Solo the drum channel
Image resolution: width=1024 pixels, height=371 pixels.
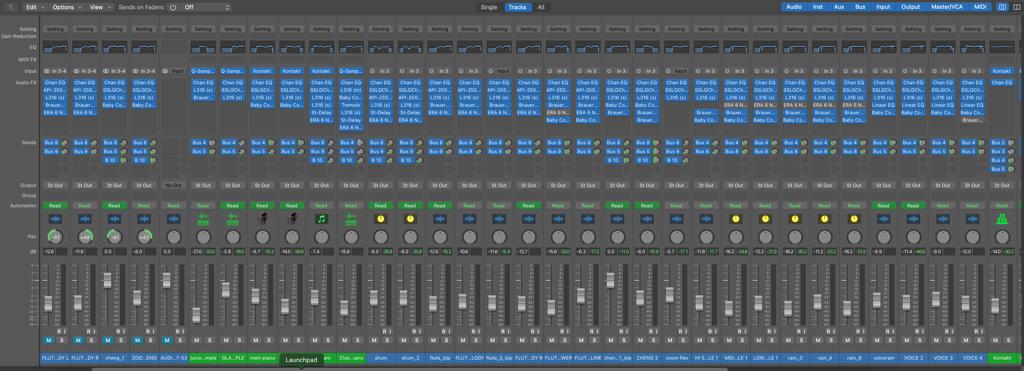pos(387,340)
